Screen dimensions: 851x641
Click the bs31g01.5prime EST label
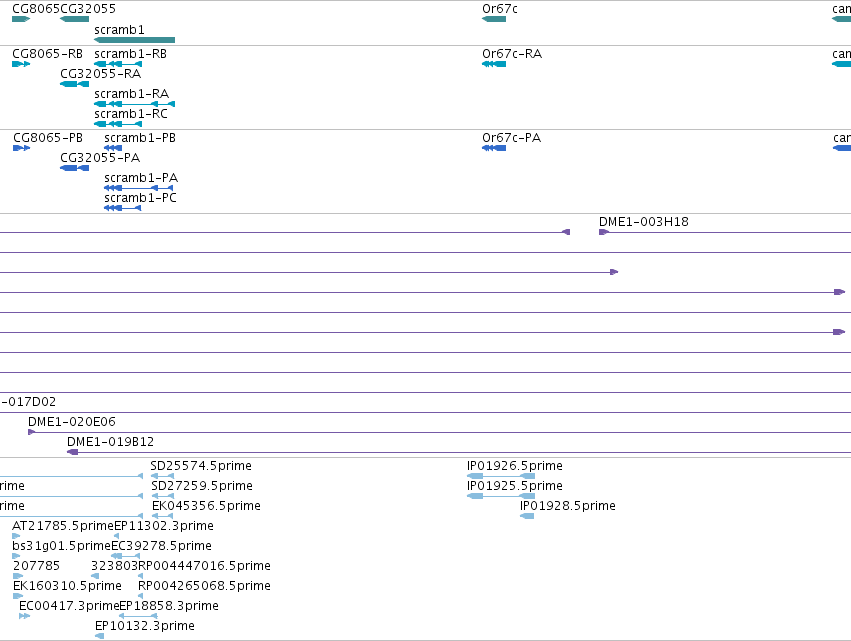tap(61, 546)
